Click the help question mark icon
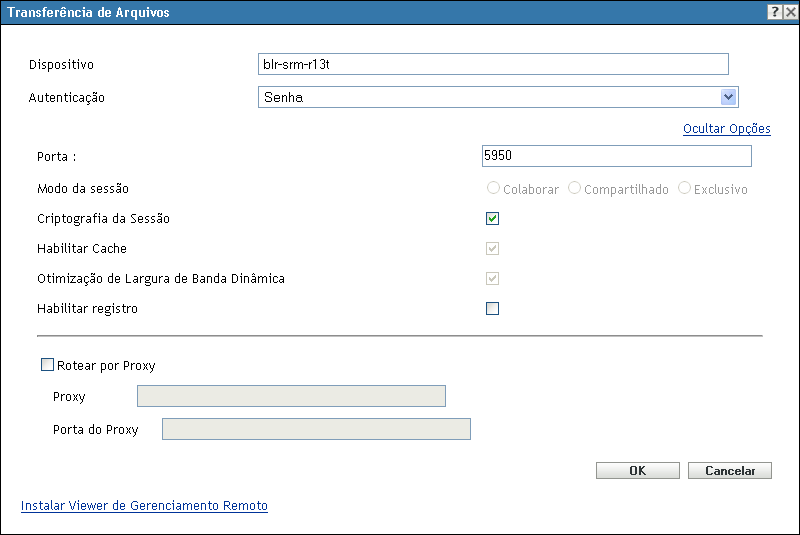 pyautogui.click(x=775, y=12)
